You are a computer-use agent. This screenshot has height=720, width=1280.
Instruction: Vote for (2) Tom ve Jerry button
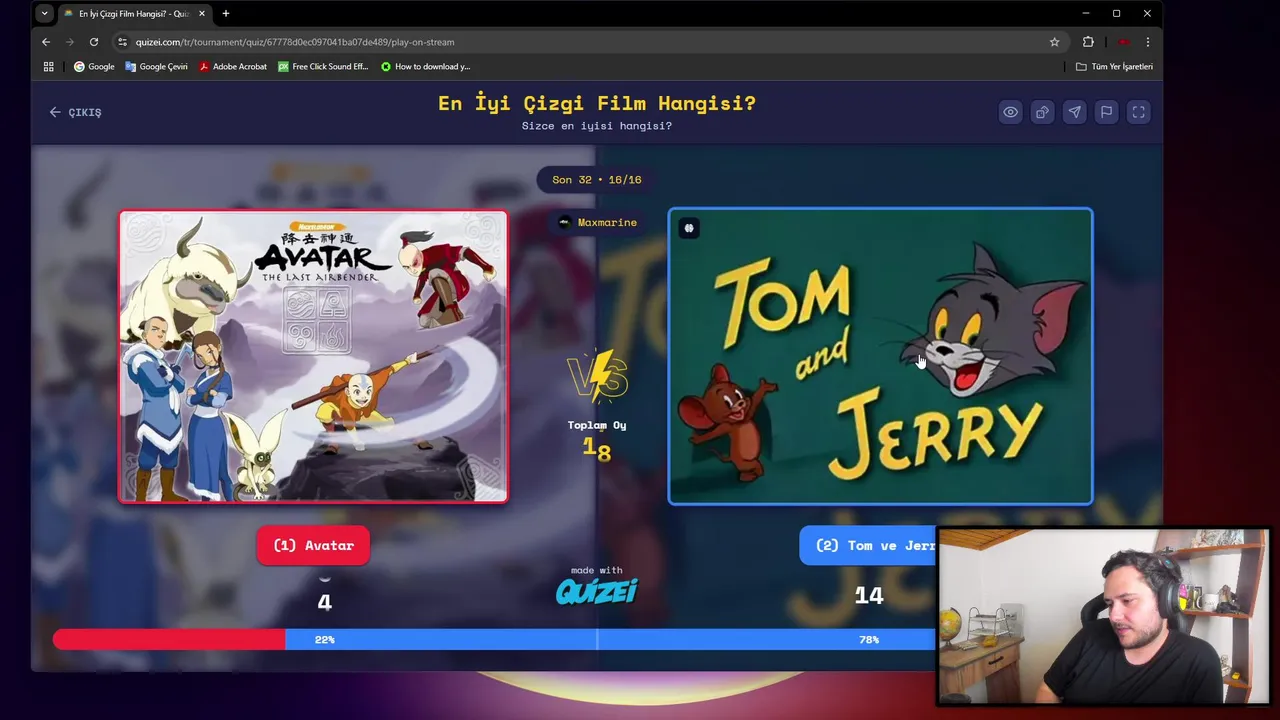(x=868, y=545)
